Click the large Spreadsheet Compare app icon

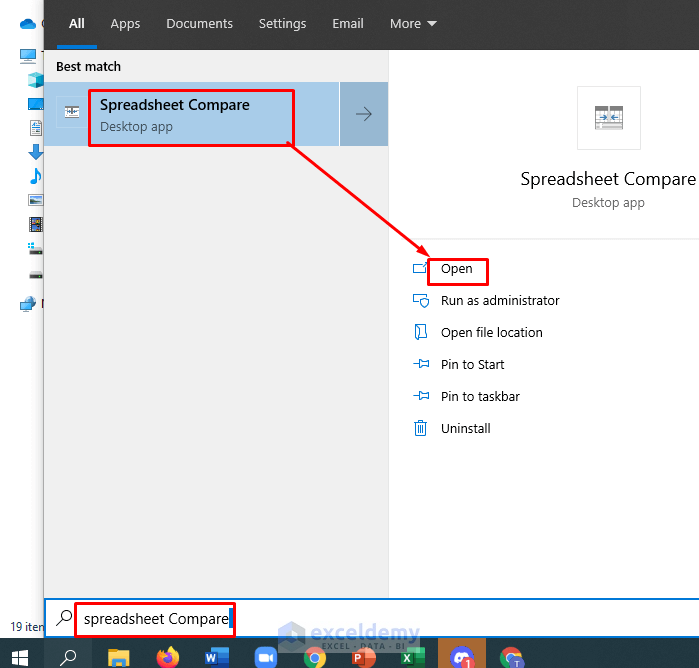click(609, 118)
